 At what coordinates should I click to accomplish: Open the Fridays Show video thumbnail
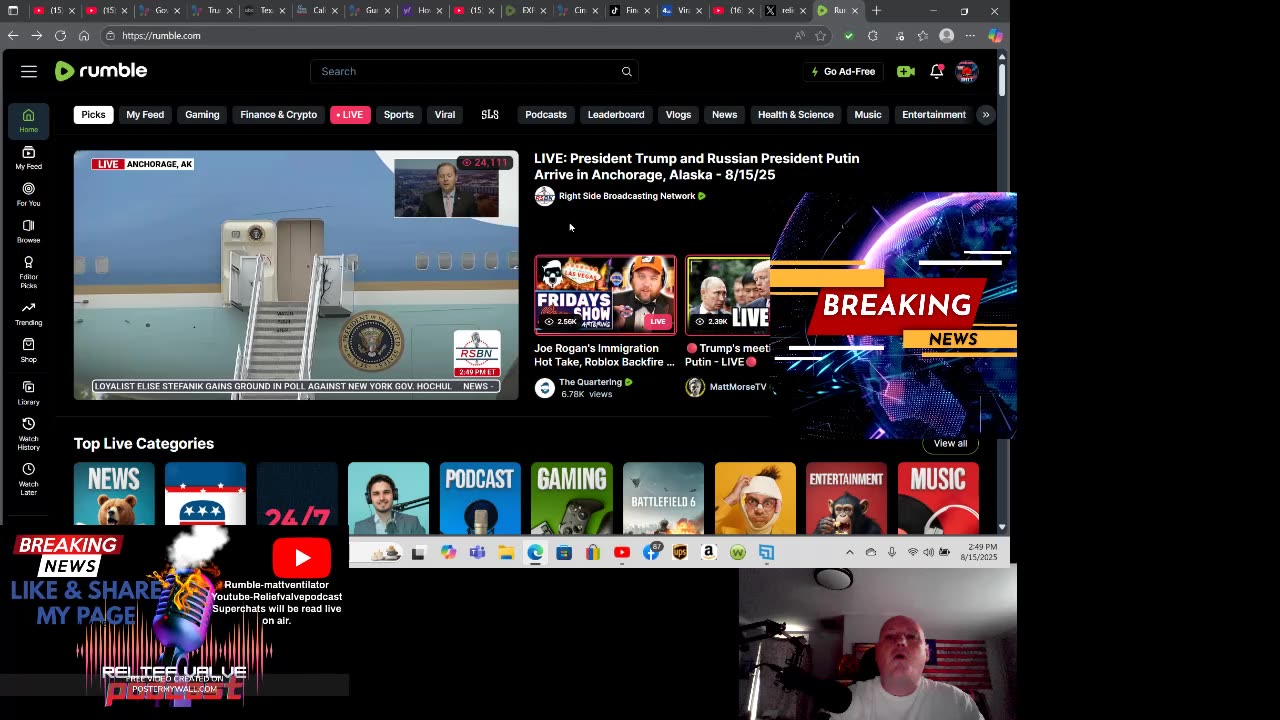[x=605, y=295]
